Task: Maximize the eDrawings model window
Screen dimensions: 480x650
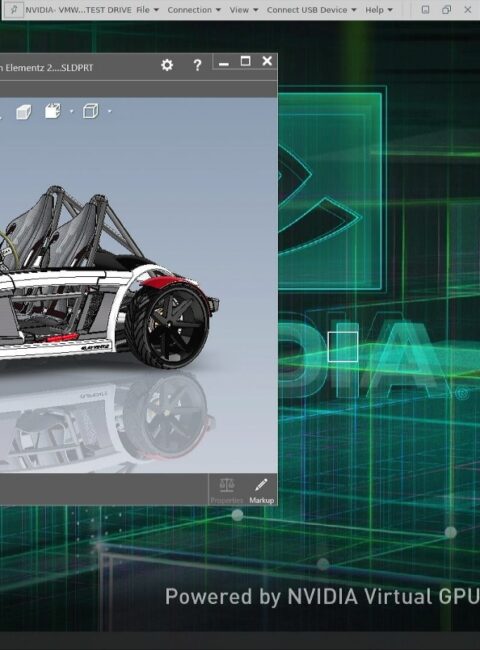Action: [245, 61]
